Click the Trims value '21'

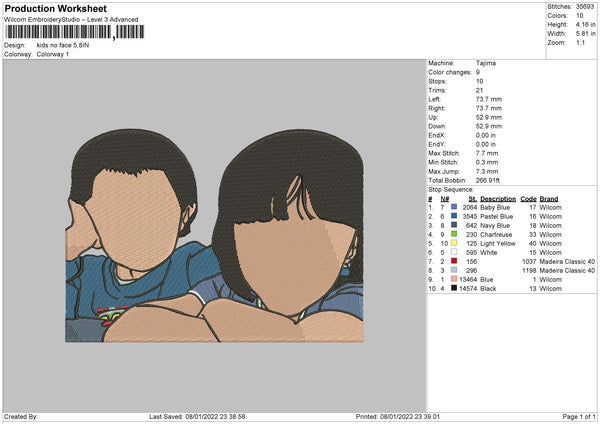tap(479, 90)
